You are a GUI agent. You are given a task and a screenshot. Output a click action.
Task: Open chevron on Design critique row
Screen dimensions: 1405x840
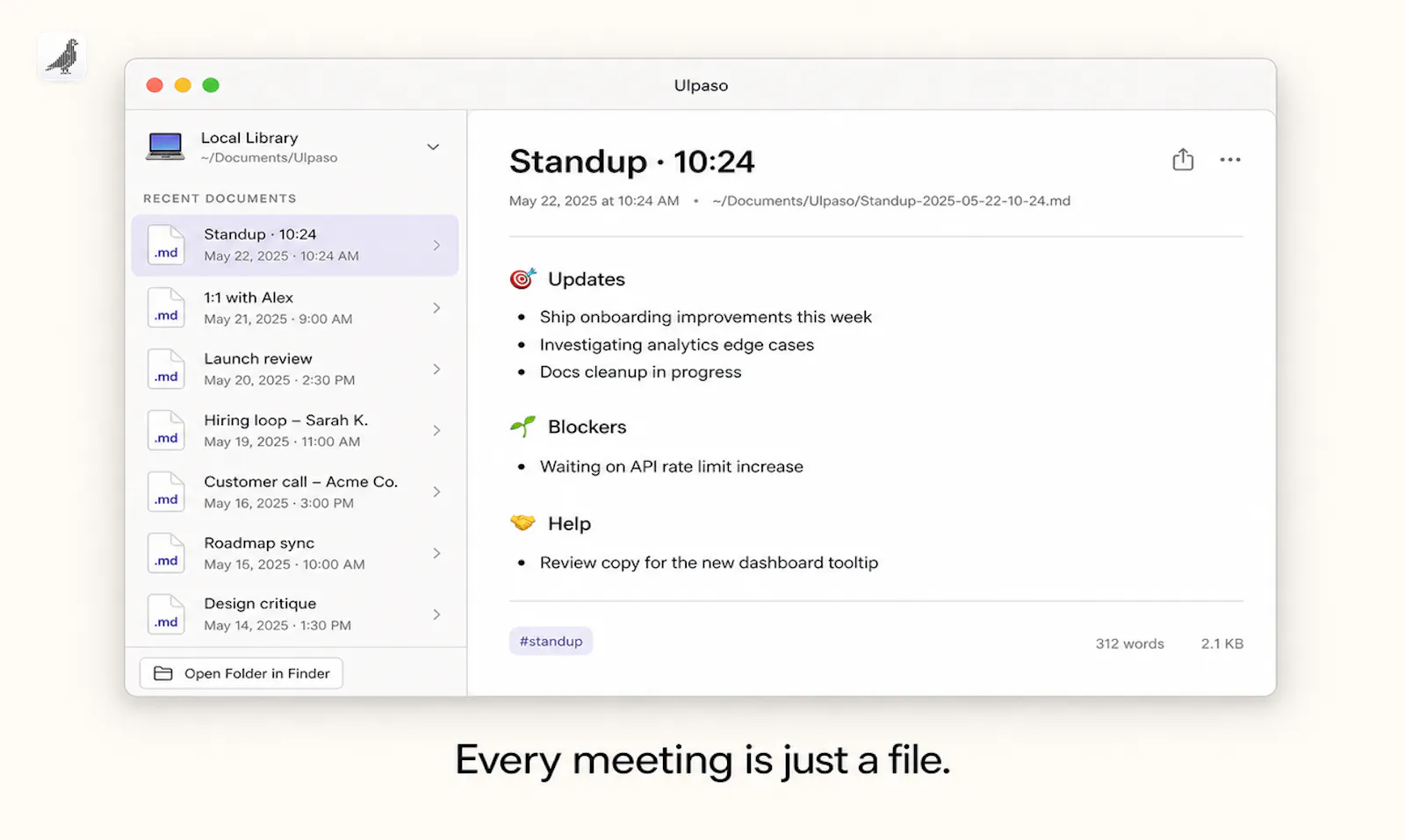pyautogui.click(x=436, y=614)
